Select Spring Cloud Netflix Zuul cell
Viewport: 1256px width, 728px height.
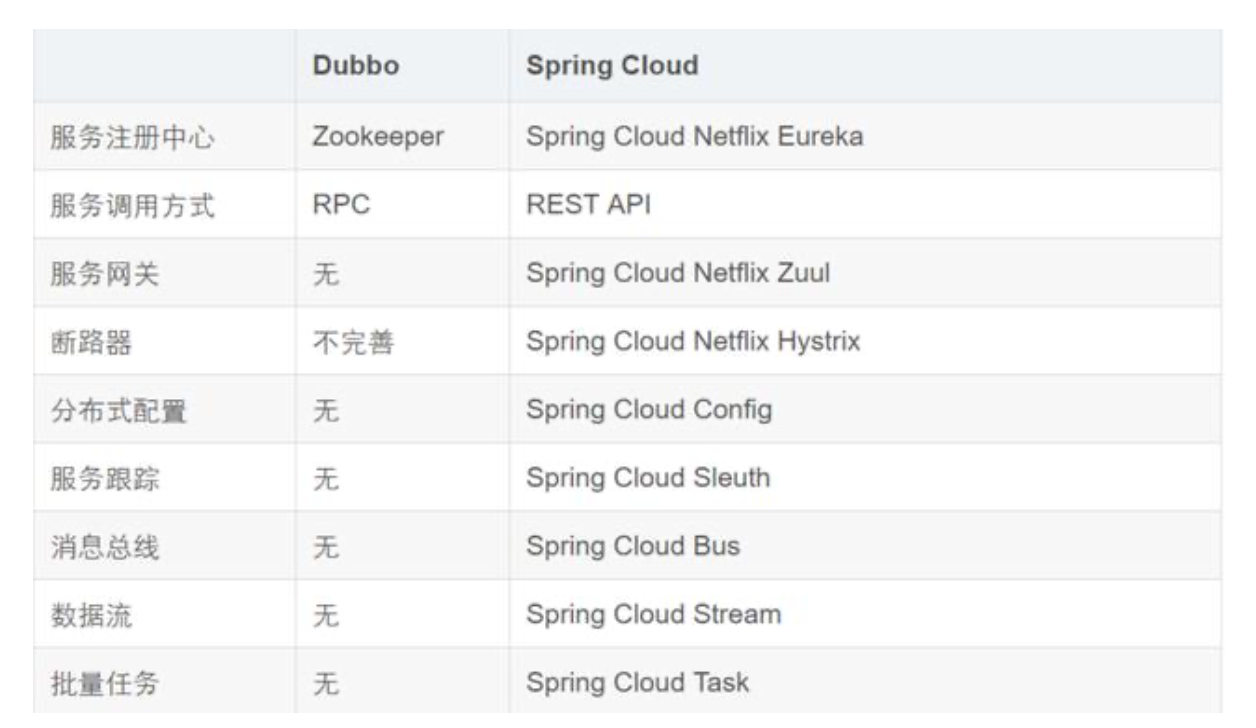click(x=677, y=273)
